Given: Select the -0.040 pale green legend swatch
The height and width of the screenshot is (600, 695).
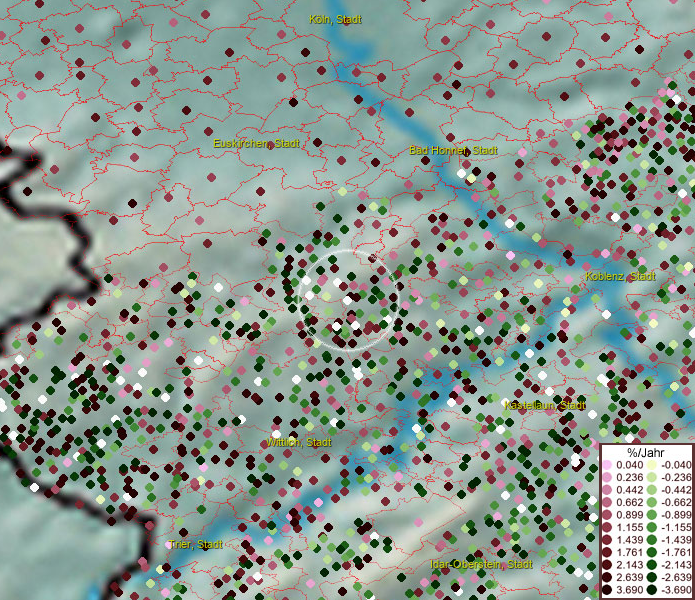Looking at the screenshot, I should coord(652,465).
